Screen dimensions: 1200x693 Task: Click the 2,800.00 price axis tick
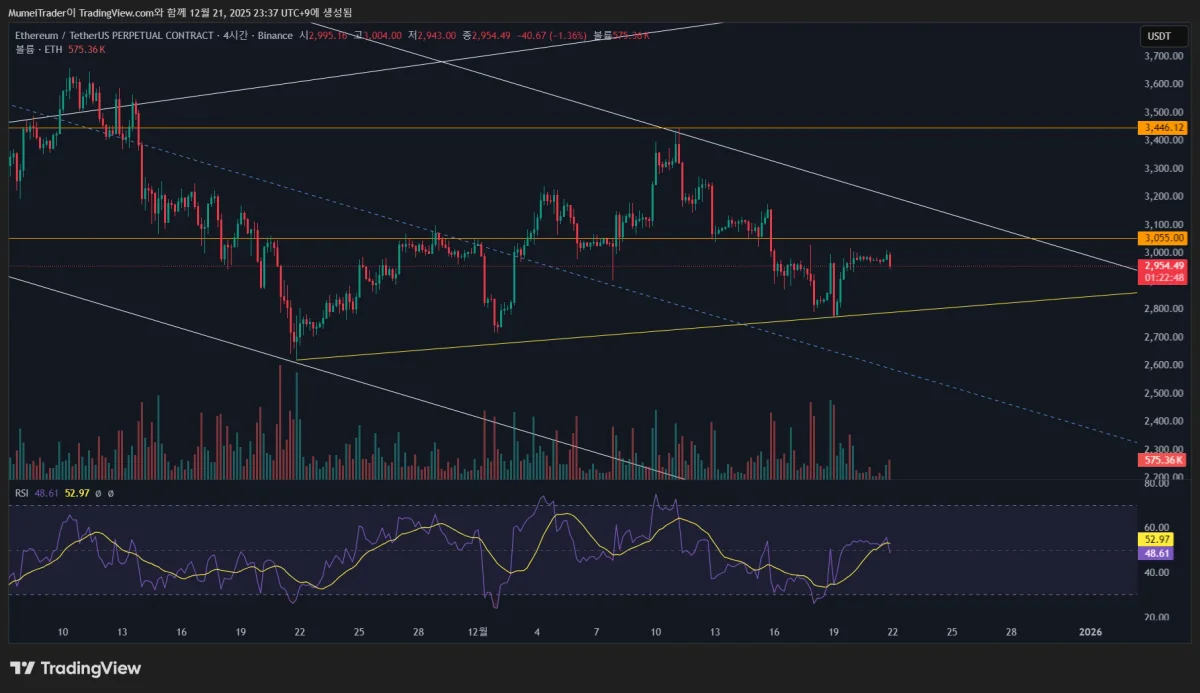click(x=1163, y=309)
